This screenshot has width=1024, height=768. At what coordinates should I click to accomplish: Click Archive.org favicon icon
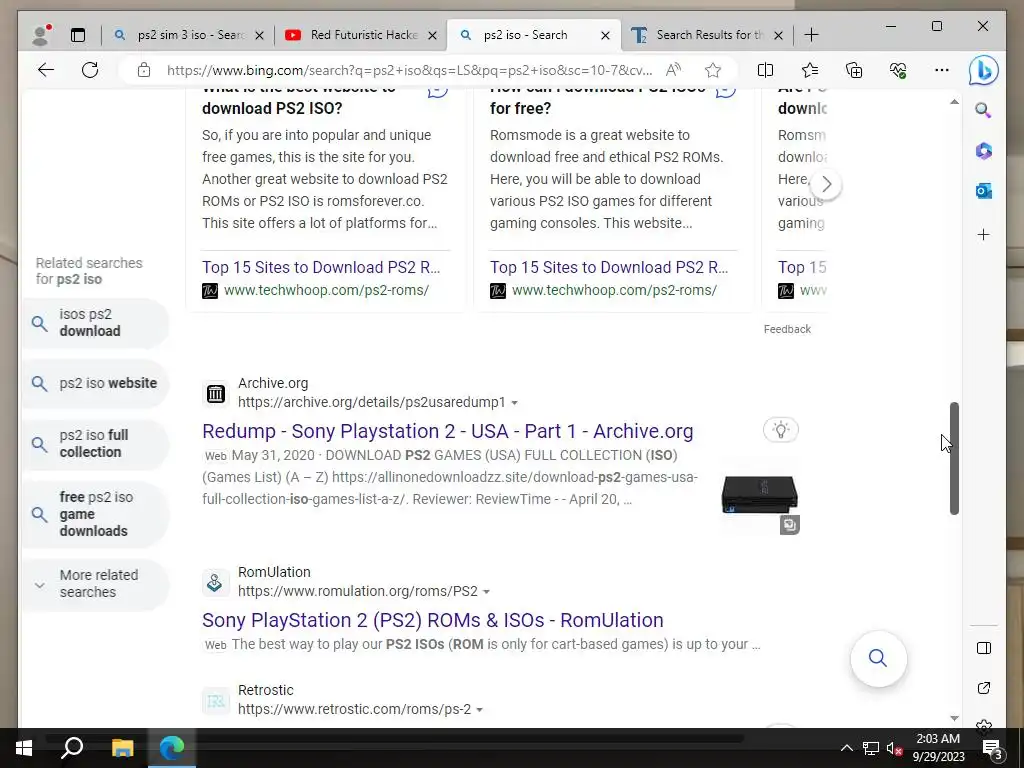point(216,394)
